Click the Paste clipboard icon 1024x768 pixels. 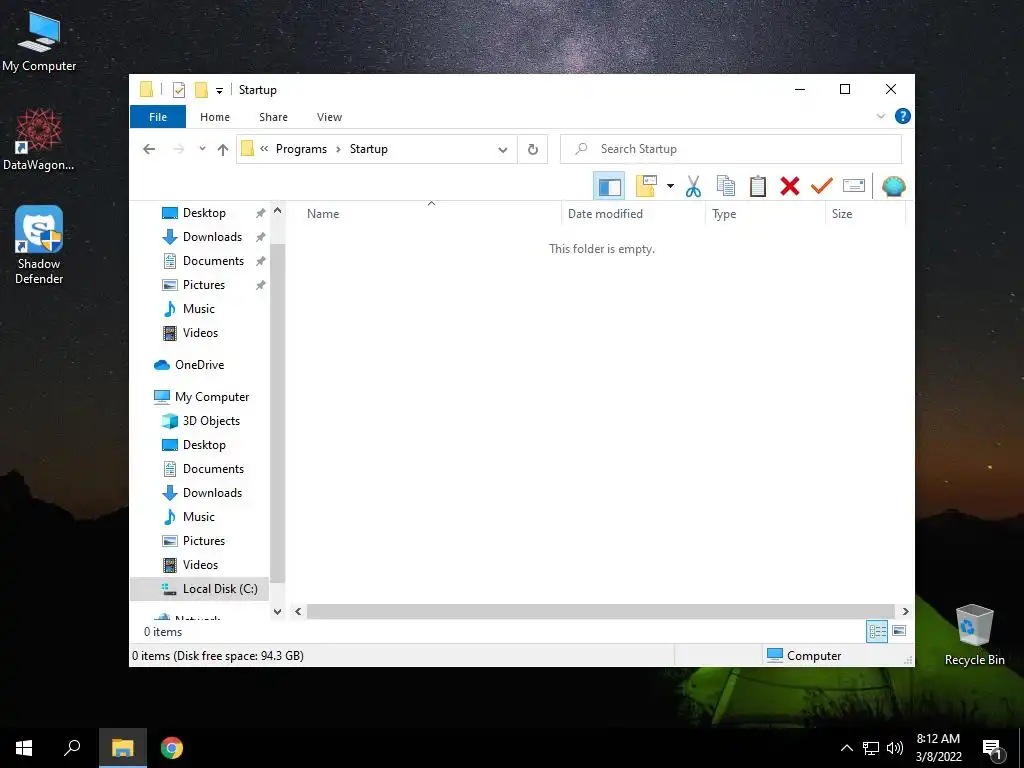point(758,186)
